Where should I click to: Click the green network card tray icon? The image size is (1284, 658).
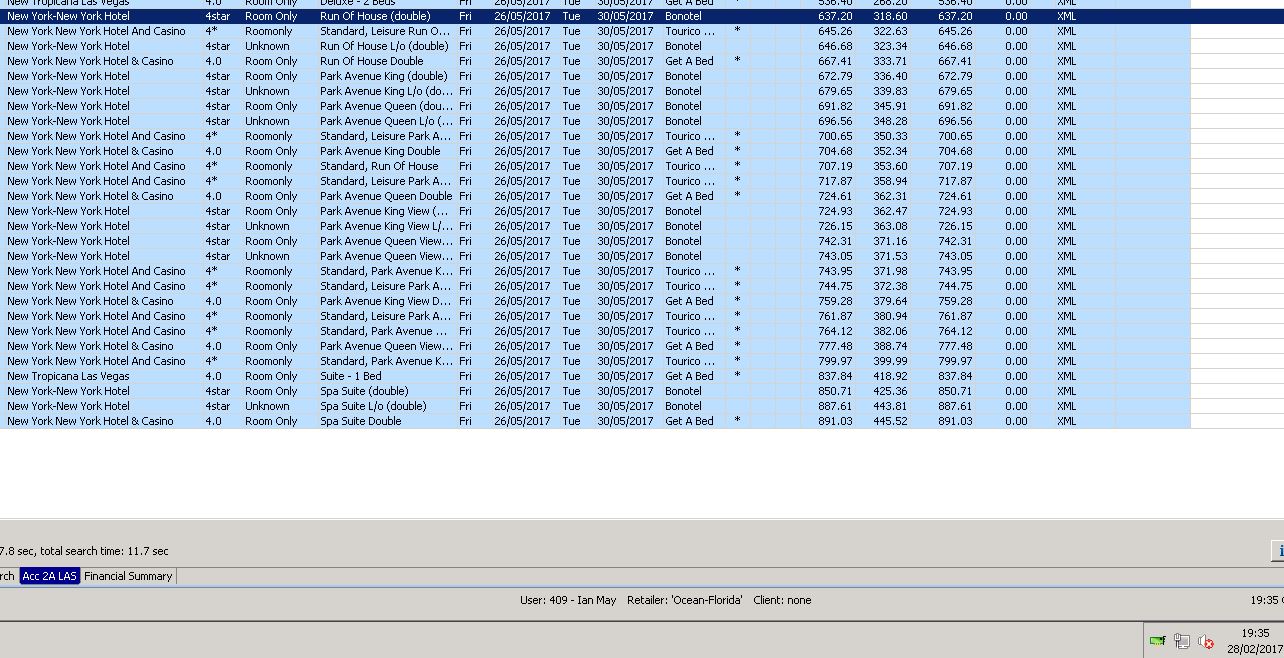1158,641
